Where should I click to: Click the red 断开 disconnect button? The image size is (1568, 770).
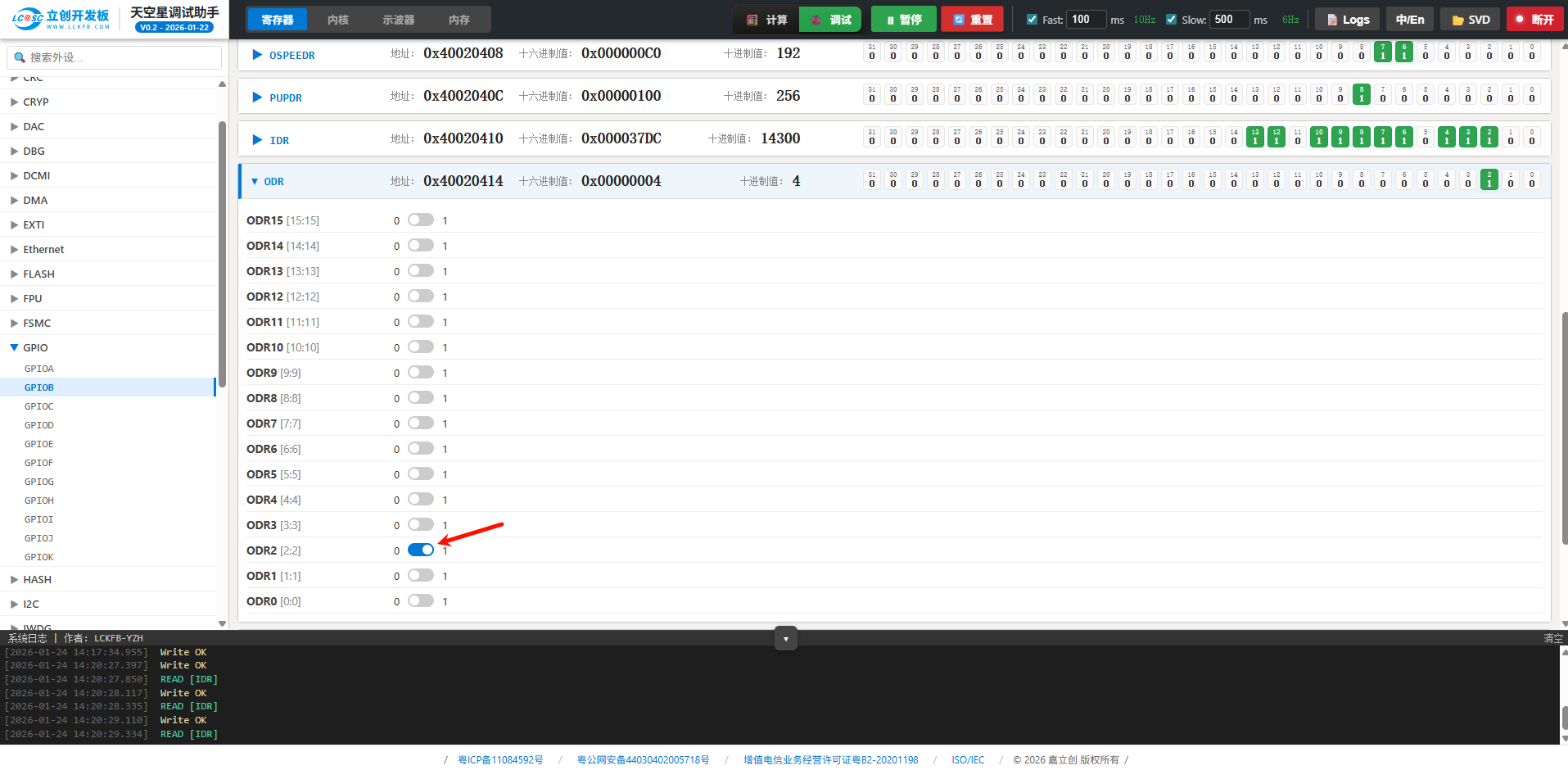click(1534, 20)
